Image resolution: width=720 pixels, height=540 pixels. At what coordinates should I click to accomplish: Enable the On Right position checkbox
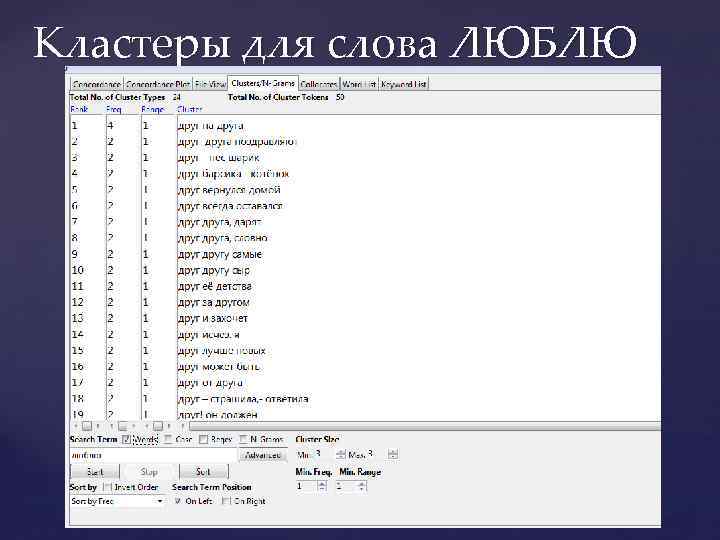pyautogui.click(x=226, y=501)
